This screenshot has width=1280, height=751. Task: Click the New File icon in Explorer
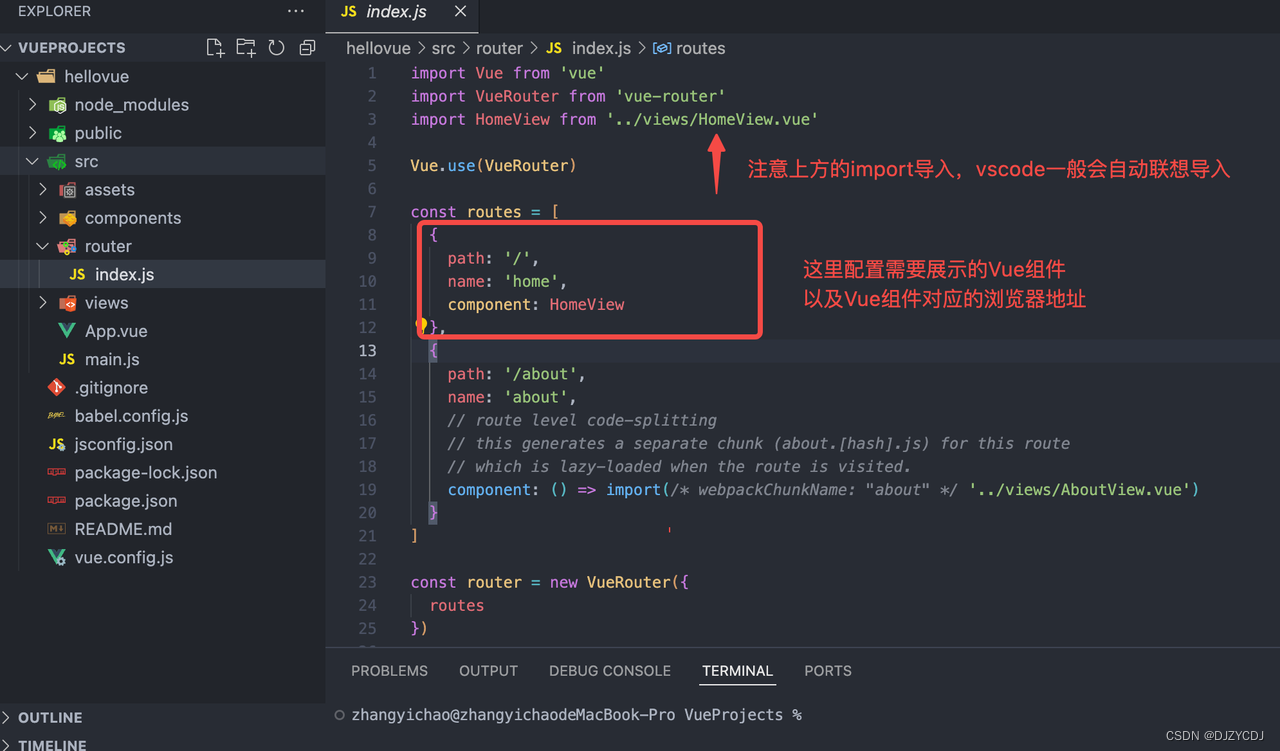point(214,47)
